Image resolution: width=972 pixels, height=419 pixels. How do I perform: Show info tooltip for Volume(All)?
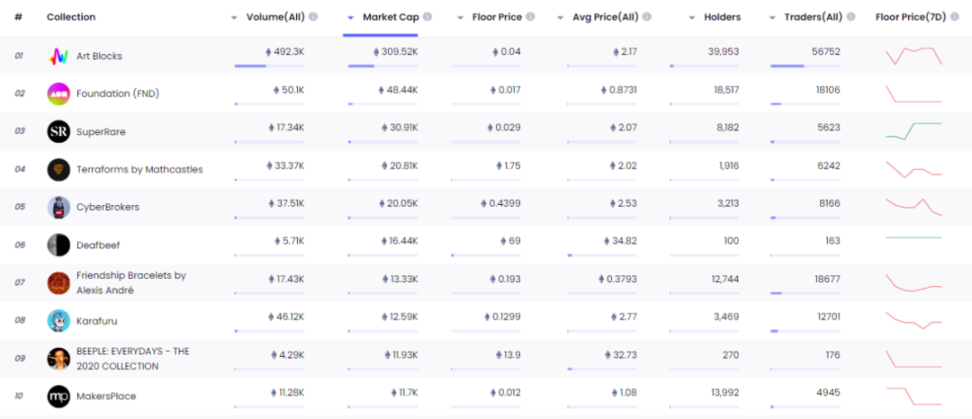[x=313, y=17]
